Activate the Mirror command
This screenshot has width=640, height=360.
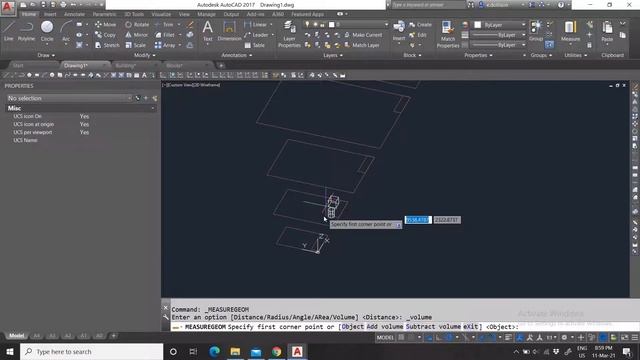(x=136, y=35)
